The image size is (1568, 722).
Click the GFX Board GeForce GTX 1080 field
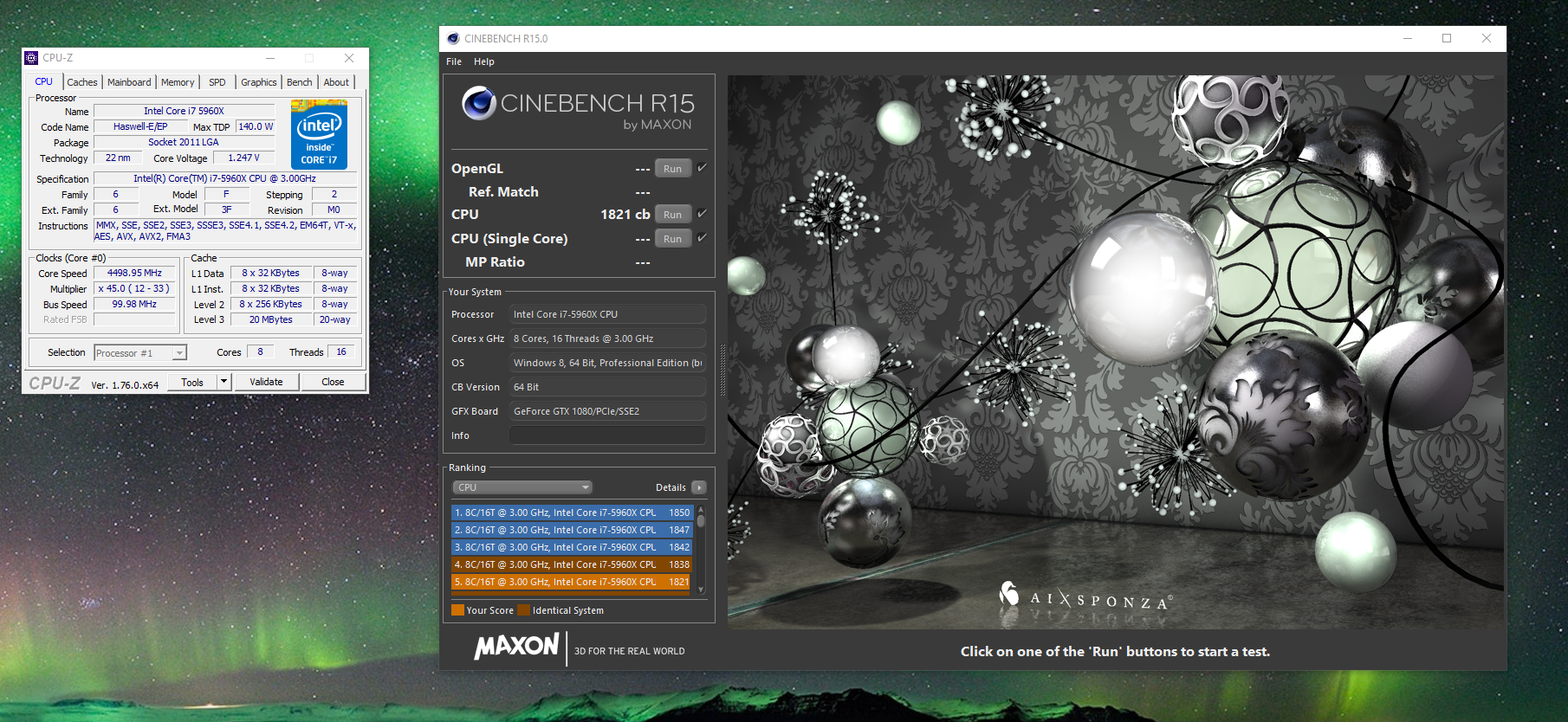(607, 411)
